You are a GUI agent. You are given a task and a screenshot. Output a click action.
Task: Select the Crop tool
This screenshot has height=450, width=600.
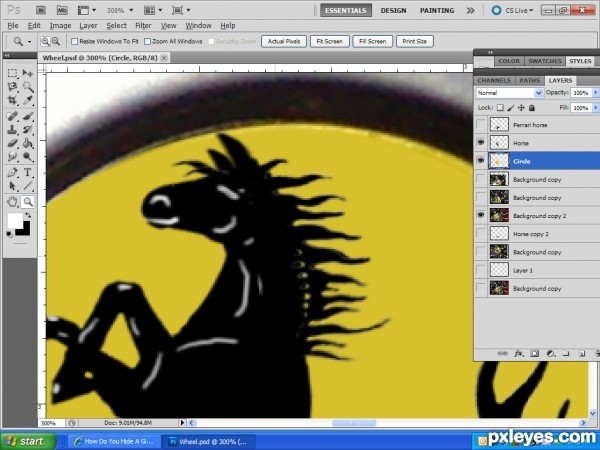pos(13,101)
